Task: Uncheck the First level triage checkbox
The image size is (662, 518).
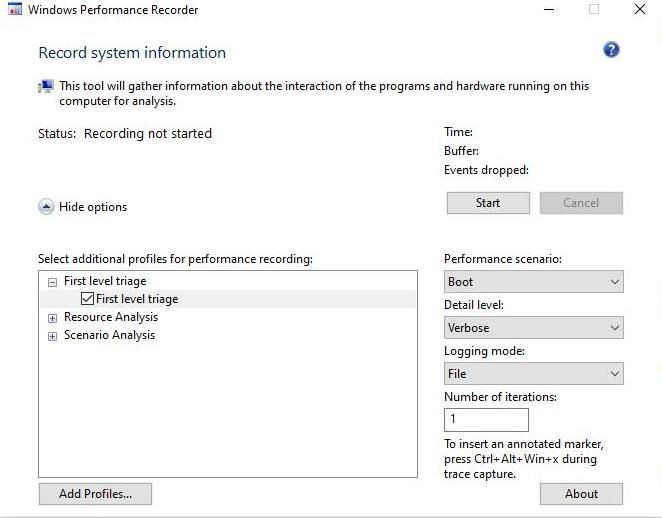Action: tap(87, 299)
